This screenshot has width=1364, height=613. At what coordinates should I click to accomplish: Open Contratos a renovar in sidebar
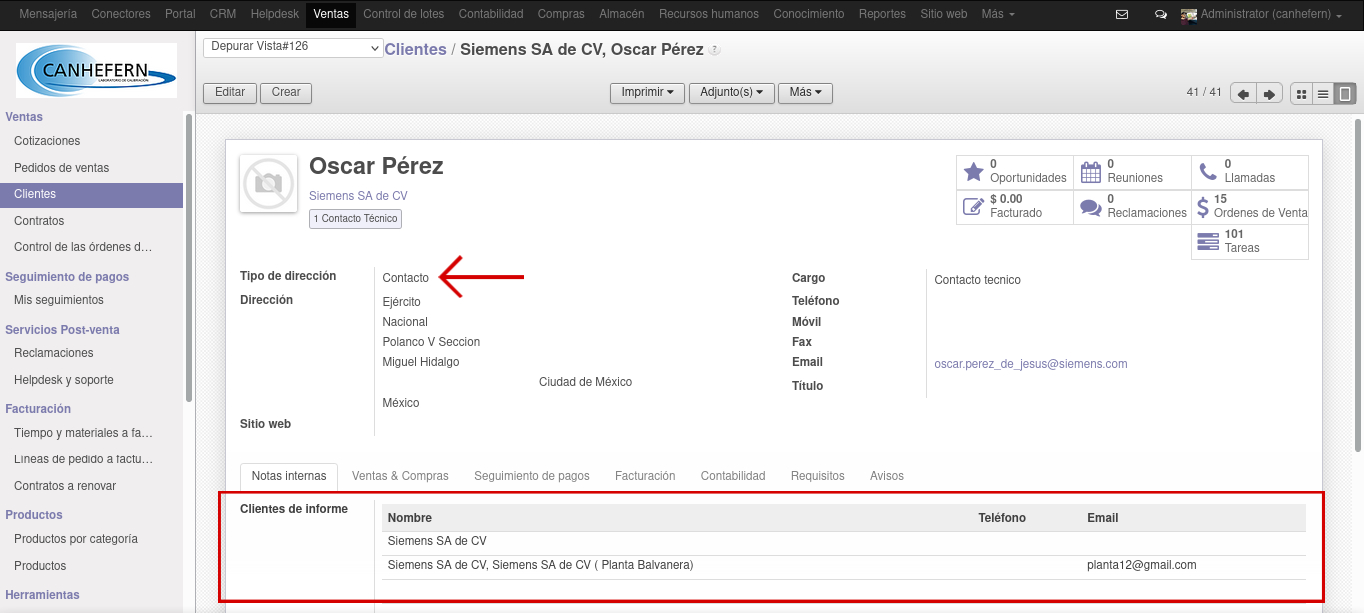point(65,486)
